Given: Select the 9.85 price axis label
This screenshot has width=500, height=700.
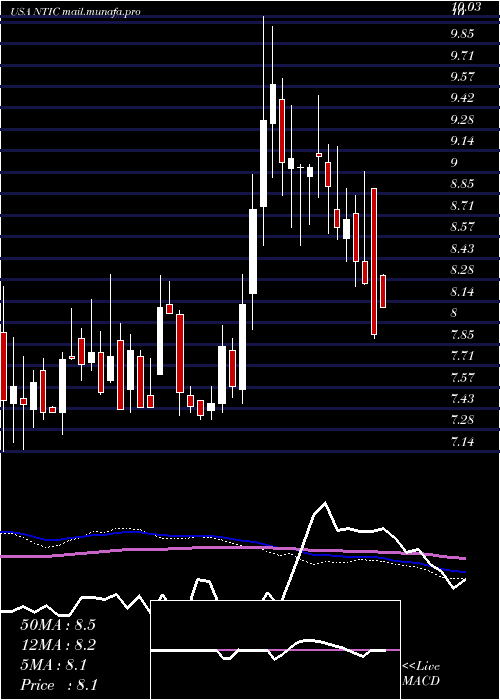Looking at the screenshot, I should click(462, 34).
